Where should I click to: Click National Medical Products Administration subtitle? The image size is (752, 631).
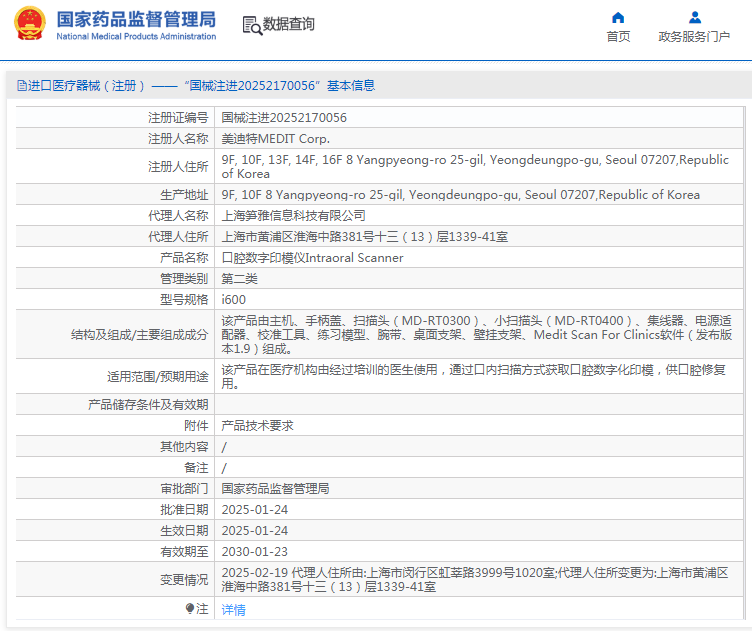136,36
